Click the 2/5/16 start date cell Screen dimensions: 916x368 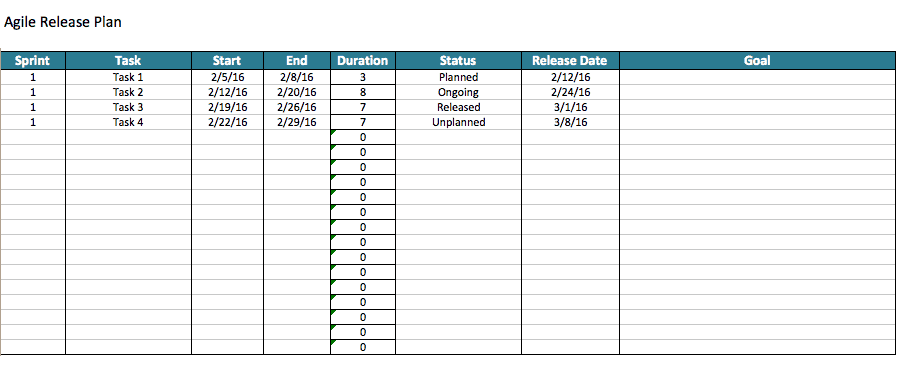click(228, 77)
